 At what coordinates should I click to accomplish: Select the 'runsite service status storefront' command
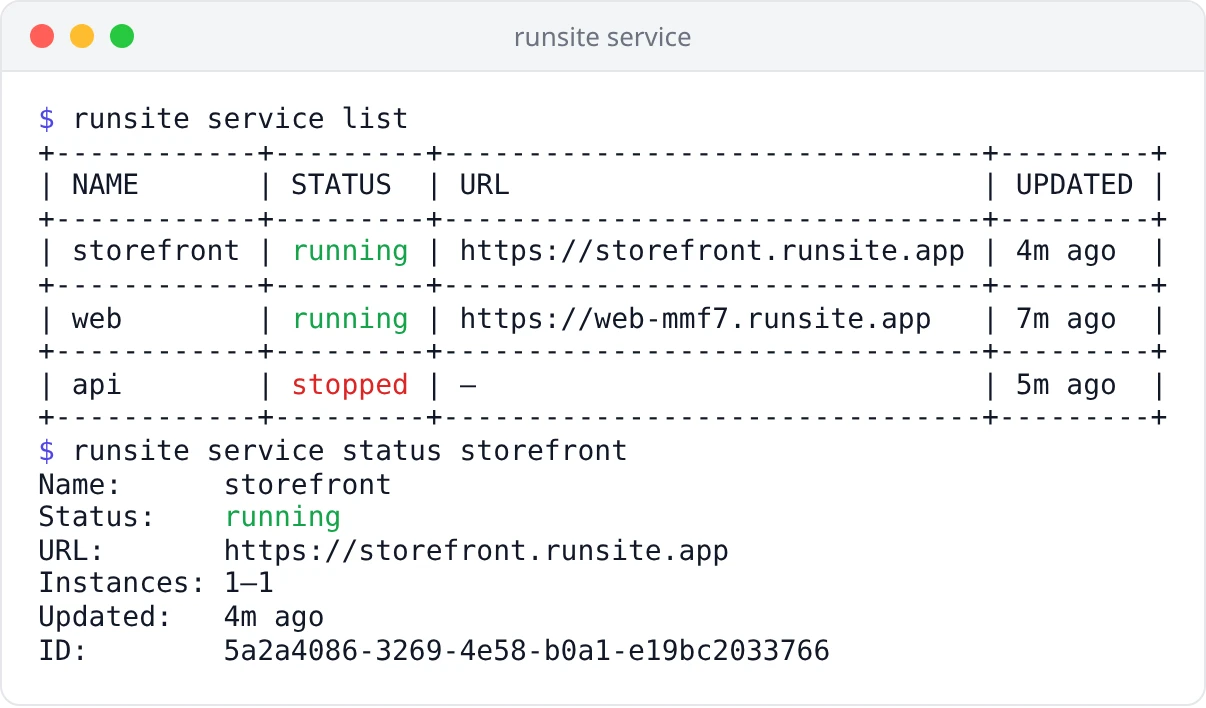[350, 451]
